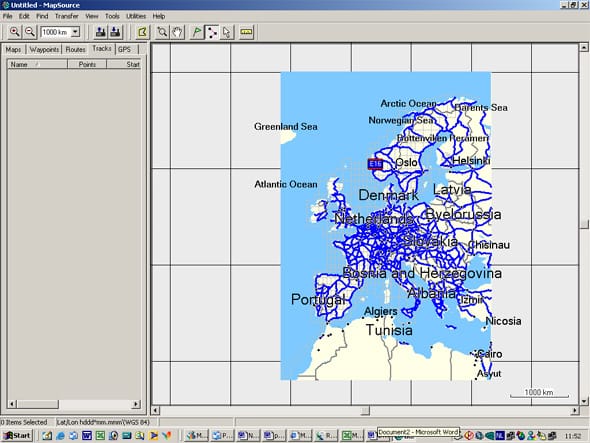
Task: Click the map's horizontal scrollbar left arrow
Action: pos(156,410)
